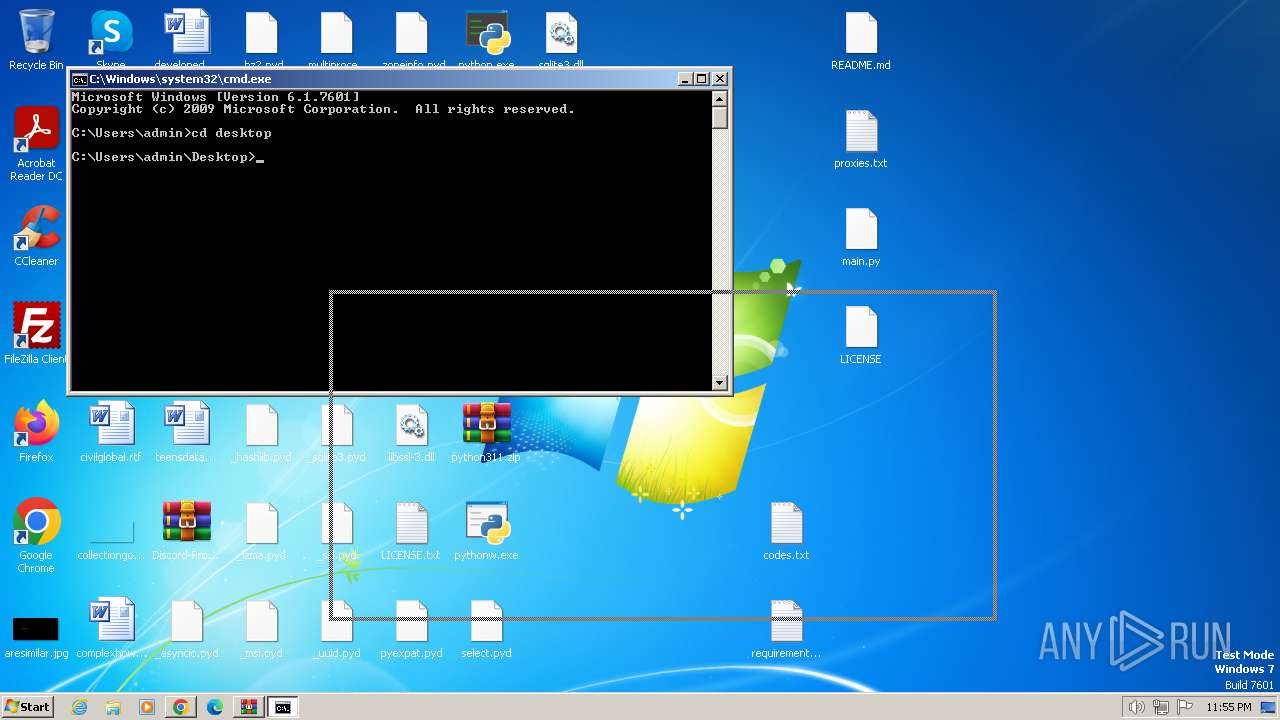1280x720 pixels.
Task: Select the _lzma.pyd file
Action: point(261,530)
